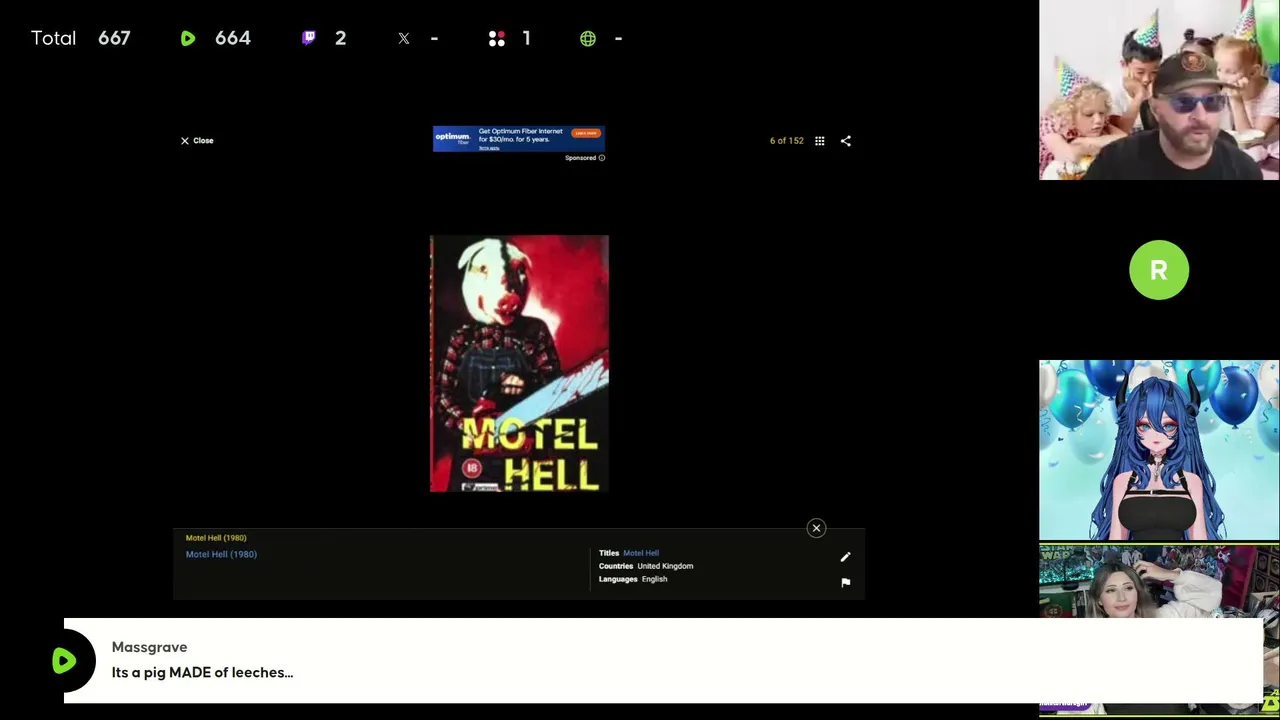The height and width of the screenshot is (720, 1280).
Task: Click the yellow Motel Hell (1980) caption title
Action: 216,538
